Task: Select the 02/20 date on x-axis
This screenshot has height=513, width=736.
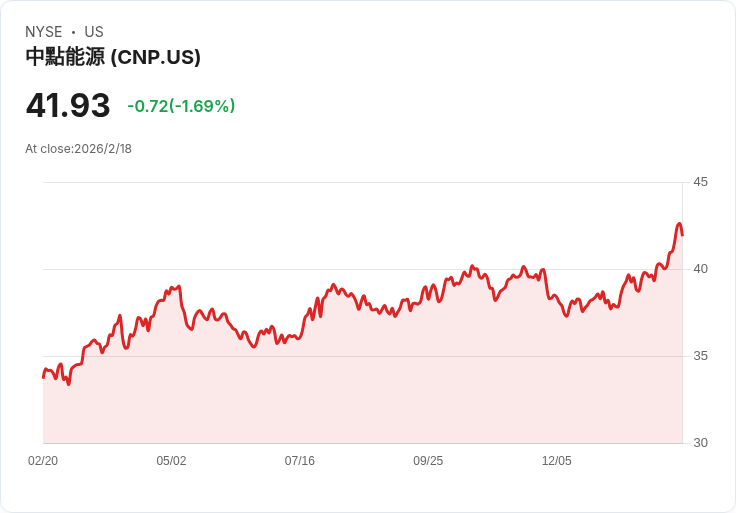Action: coord(43,461)
